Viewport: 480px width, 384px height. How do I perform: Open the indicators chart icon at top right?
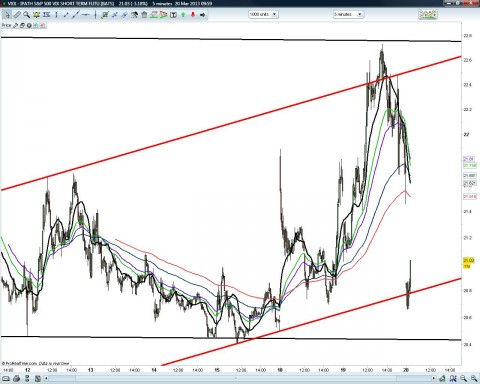428,14
